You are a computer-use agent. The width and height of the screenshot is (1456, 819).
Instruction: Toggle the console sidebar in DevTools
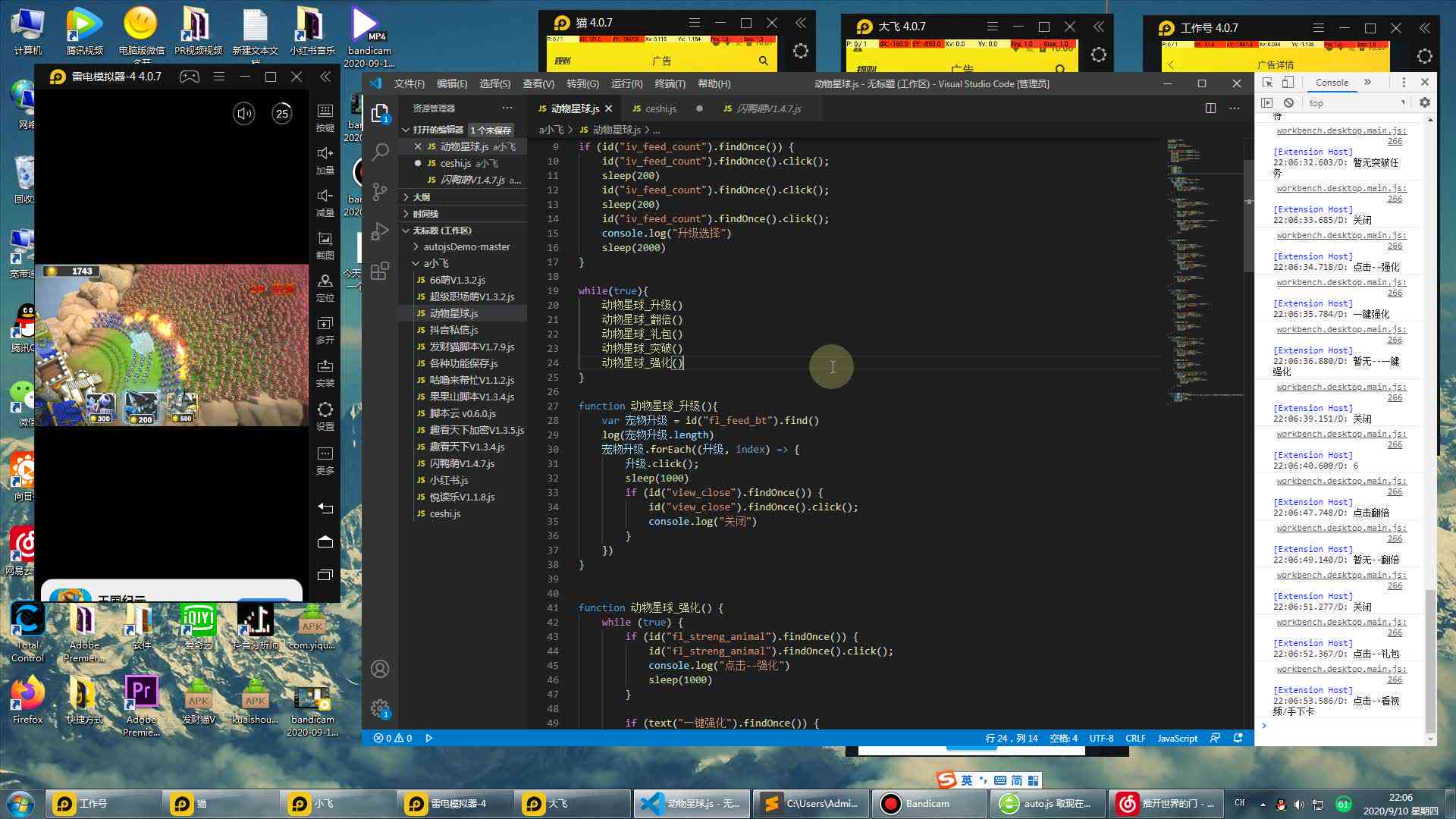click(1267, 102)
